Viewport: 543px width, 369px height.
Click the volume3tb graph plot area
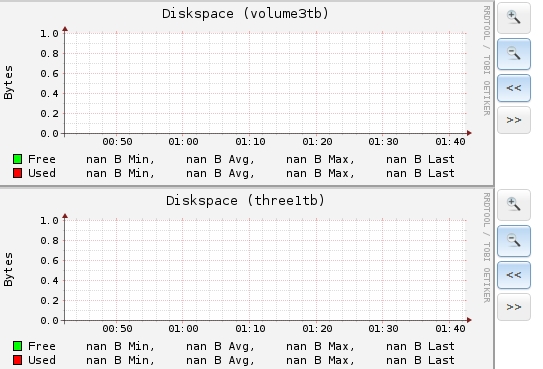[266, 83]
